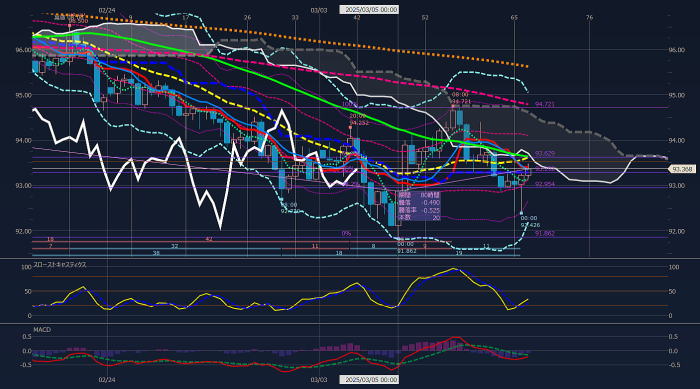700x389 pixels.
Task: Click the bar count 9 on top scale
Action: [x=130, y=17]
